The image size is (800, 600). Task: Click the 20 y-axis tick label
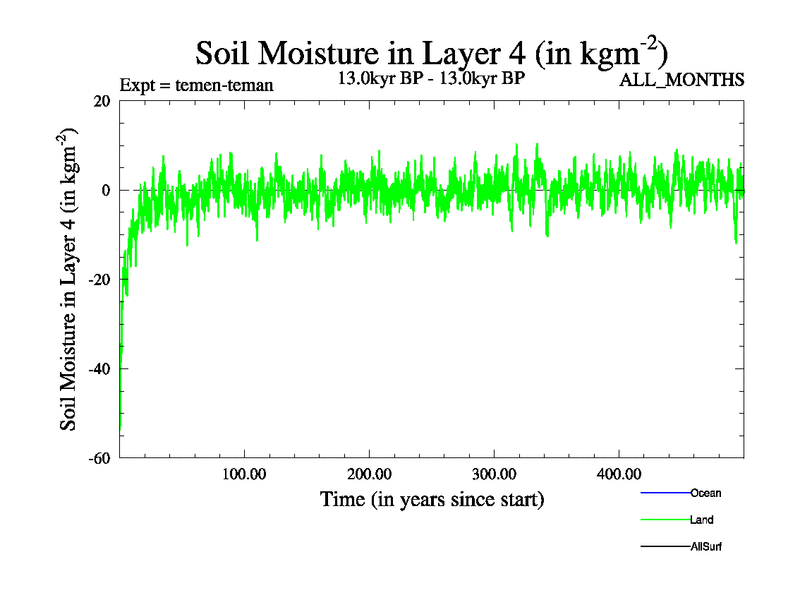tap(100, 101)
